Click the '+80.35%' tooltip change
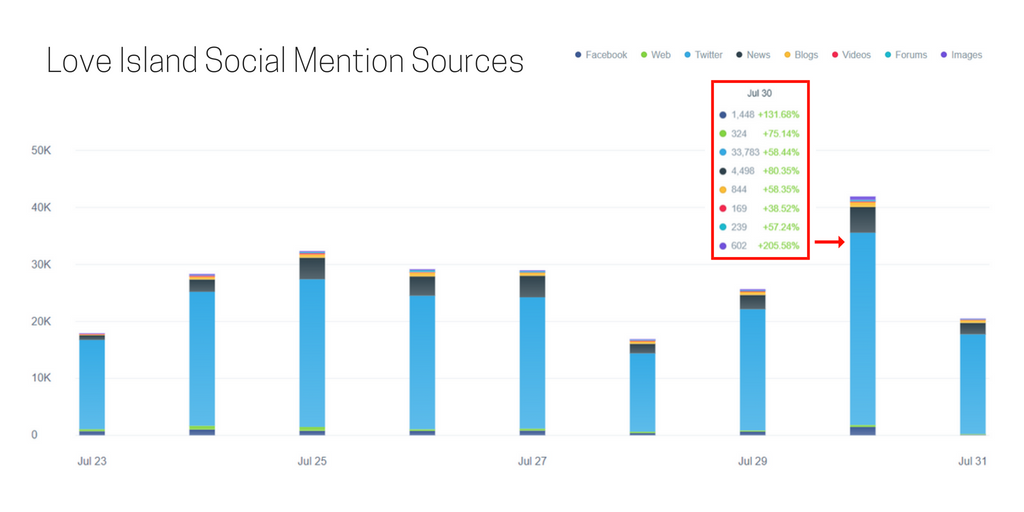The width and height of the screenshot is (1024, 512). pos(781,171)
